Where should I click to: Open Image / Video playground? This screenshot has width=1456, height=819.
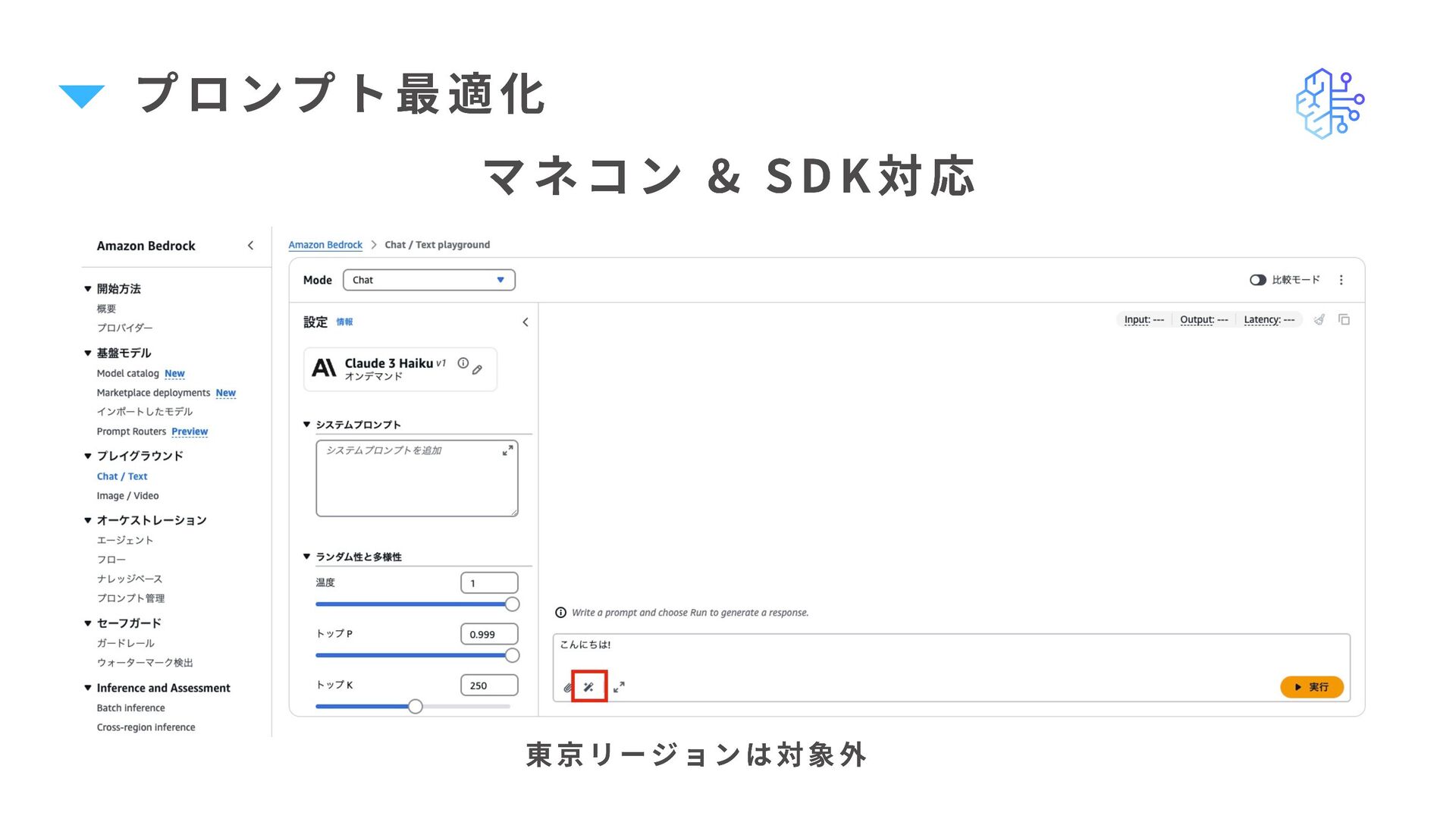coord(127,496)
